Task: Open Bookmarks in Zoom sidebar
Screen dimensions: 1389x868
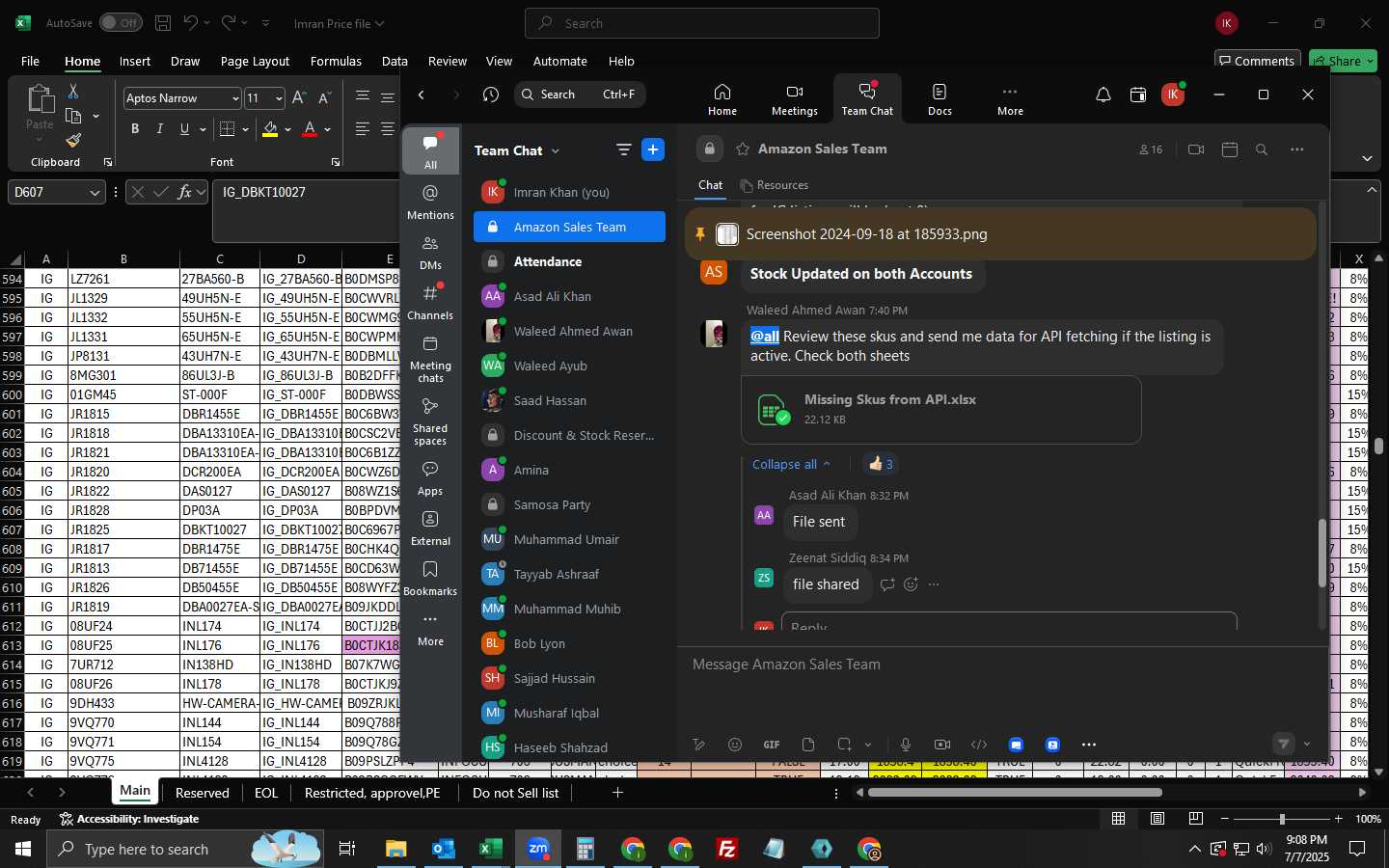Action: [x=430, y=578]
